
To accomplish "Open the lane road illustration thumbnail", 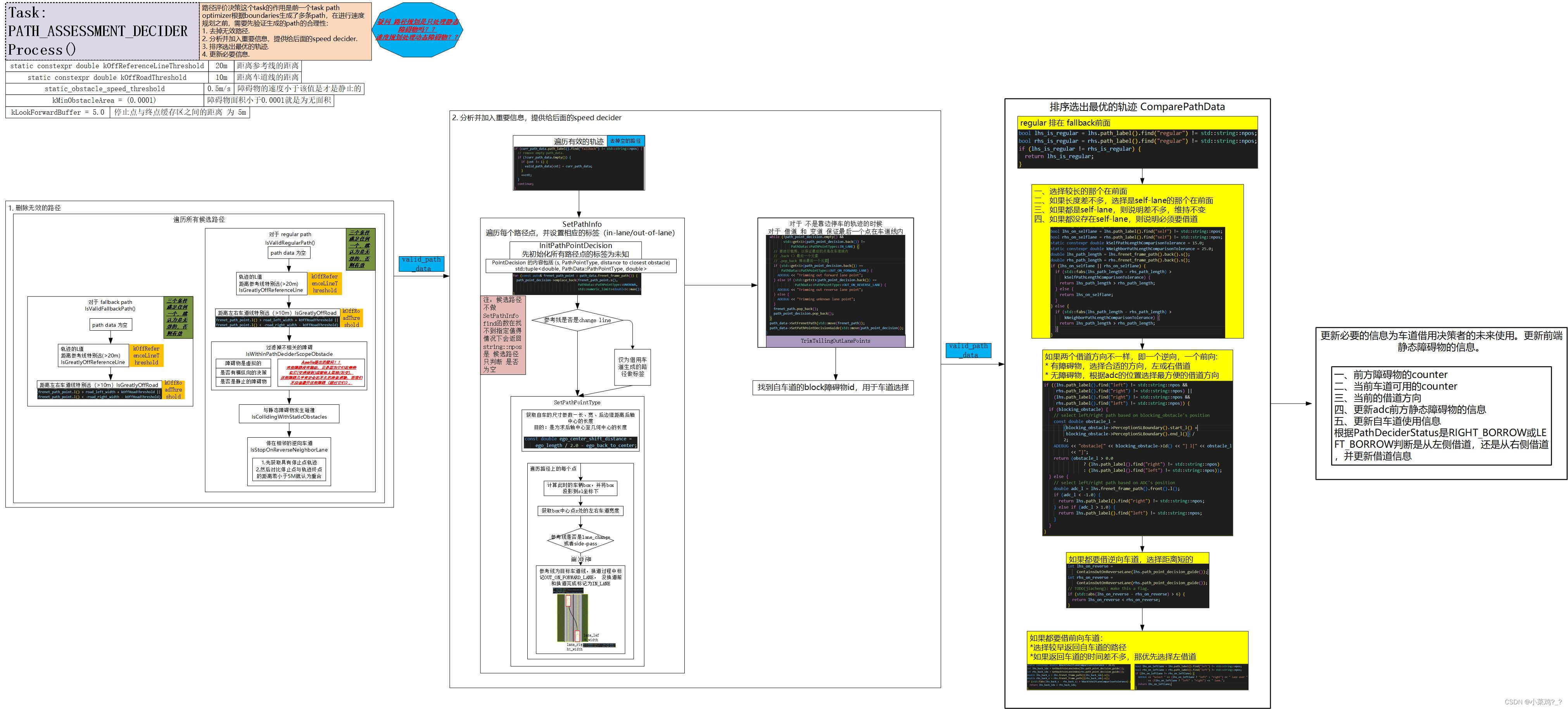I will (x=573, y=618).
